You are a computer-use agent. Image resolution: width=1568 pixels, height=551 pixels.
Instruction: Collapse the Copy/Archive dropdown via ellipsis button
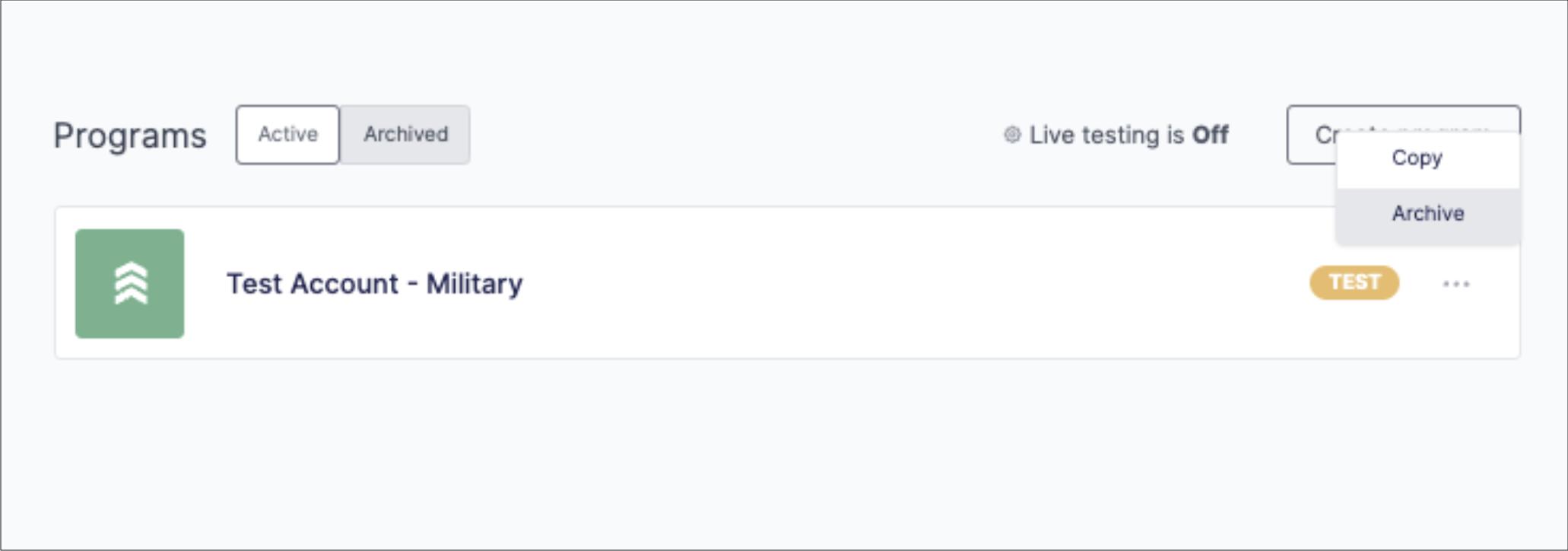1455,284
